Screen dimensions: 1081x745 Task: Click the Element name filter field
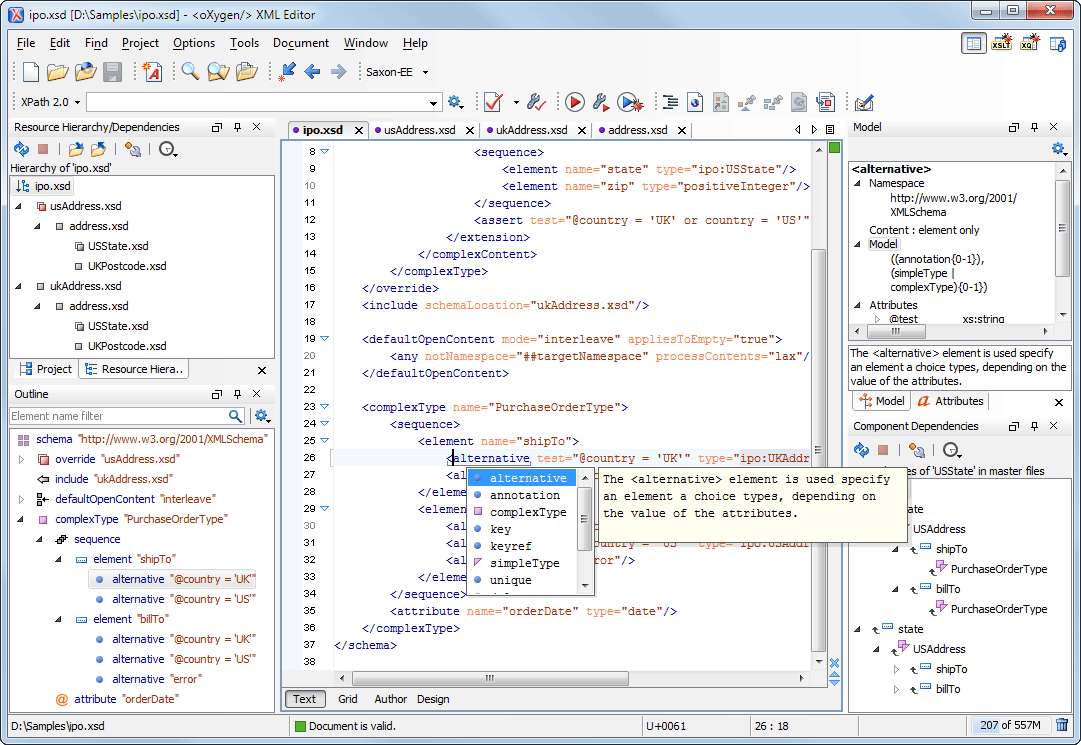tap(118, 416)
